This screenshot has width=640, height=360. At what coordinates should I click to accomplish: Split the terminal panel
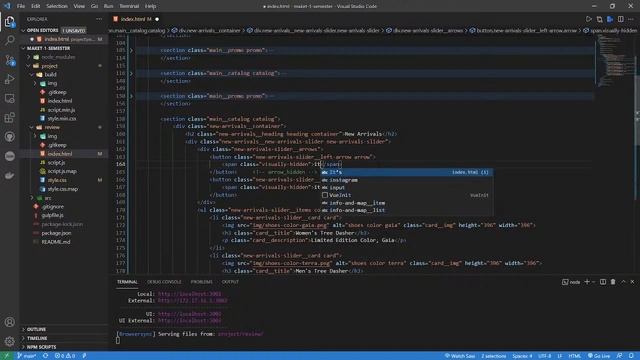point(602,282)
